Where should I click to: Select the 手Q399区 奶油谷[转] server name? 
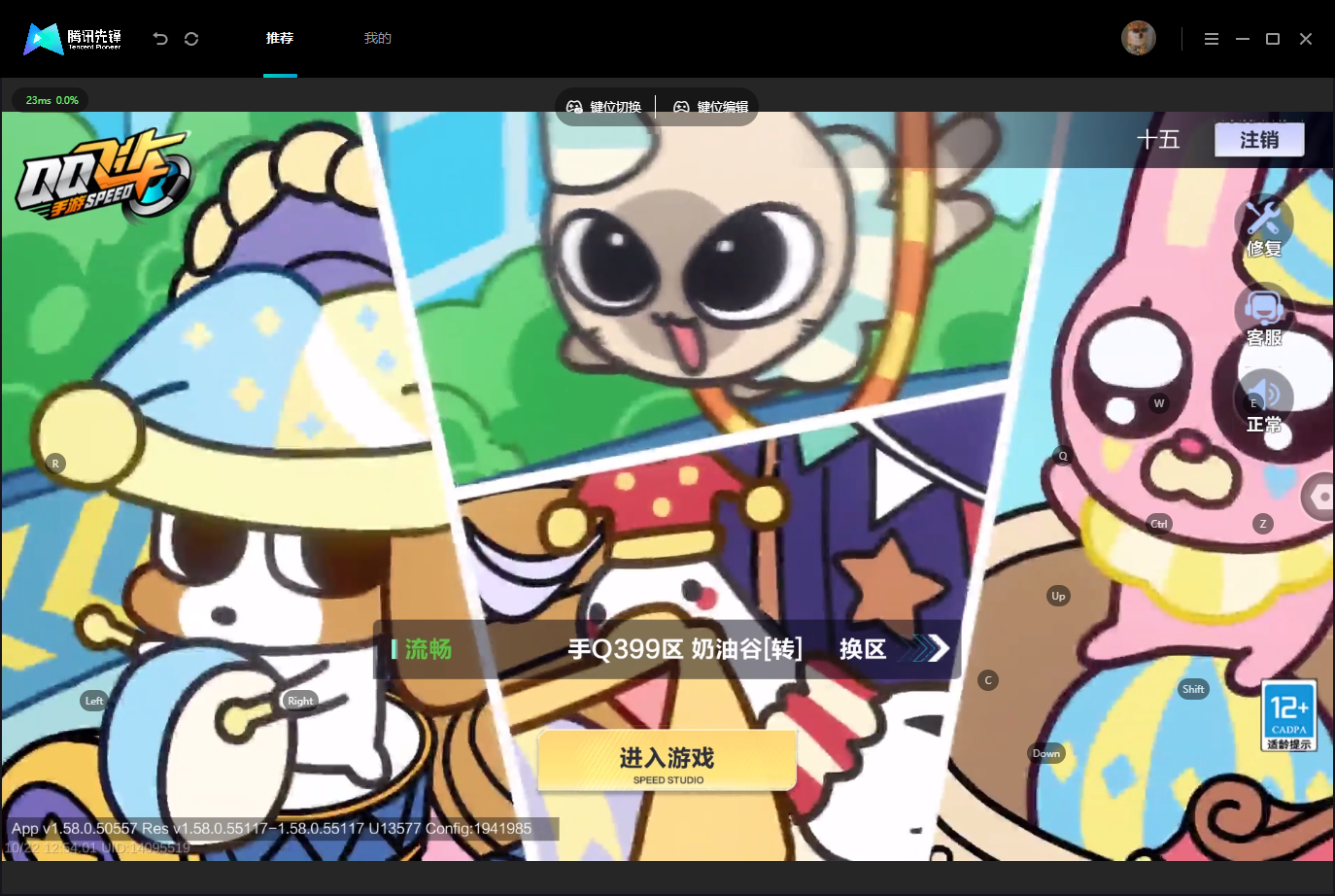685,648
